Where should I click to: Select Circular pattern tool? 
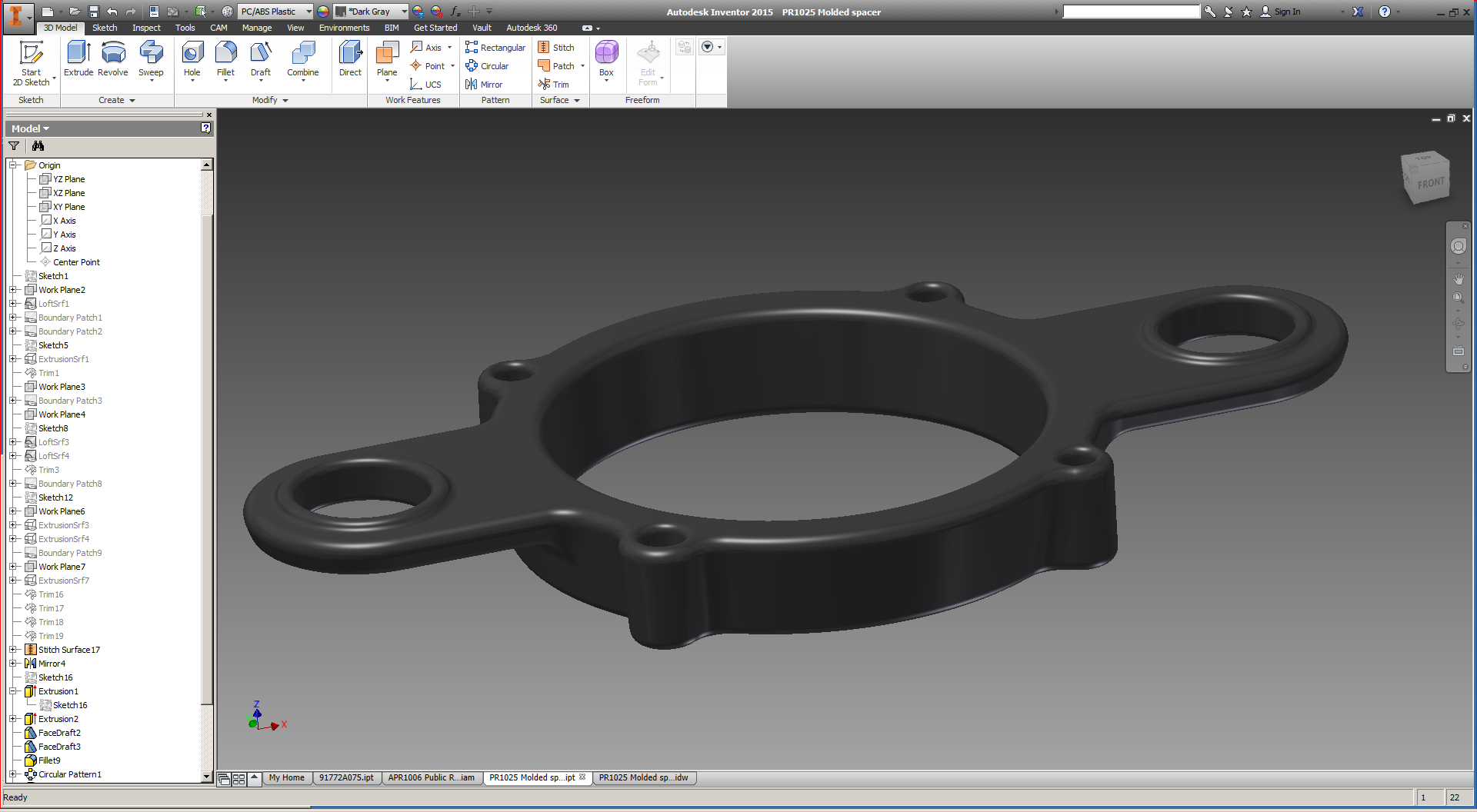click(487, 66)
